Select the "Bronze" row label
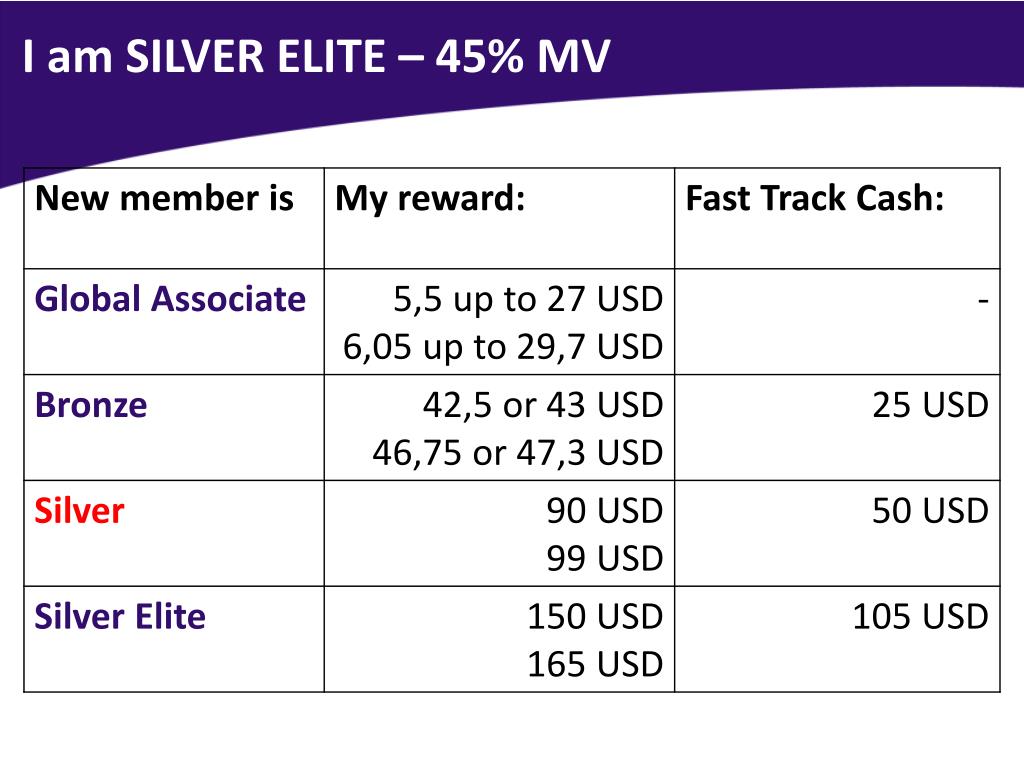This screenshot has width=1024, height=768. coord(91,405)
